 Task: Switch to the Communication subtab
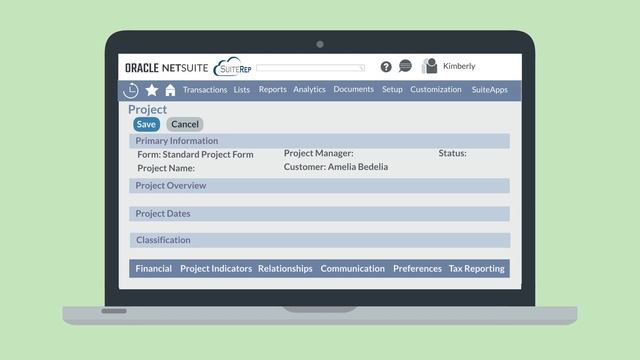[x=353, y=269]
